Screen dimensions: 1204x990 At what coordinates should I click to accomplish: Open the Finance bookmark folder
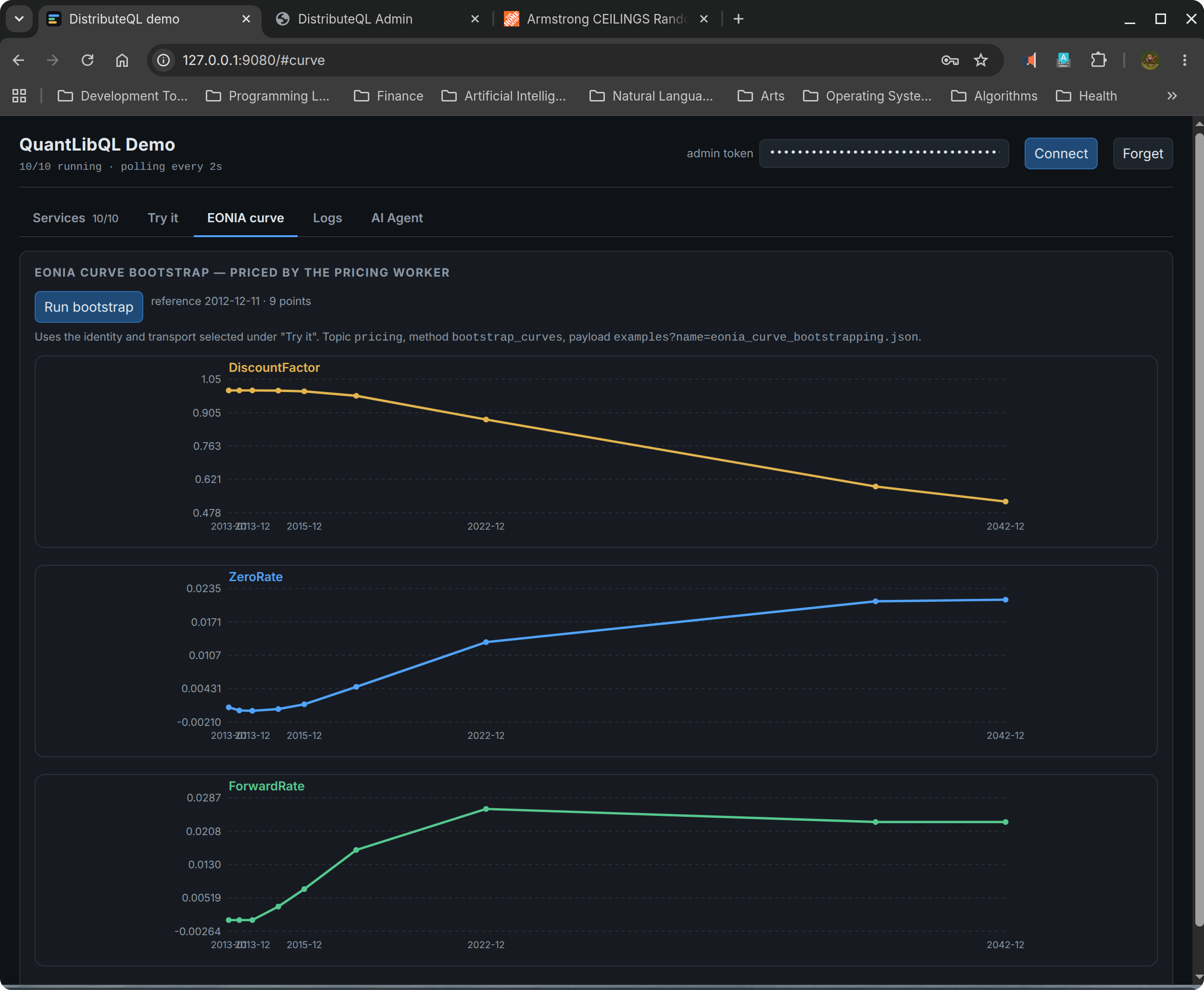(x=389, y=96)
